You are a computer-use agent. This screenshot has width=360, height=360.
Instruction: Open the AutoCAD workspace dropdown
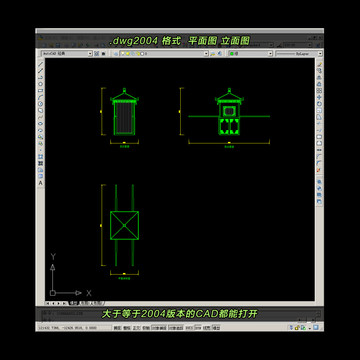[67, 53]
